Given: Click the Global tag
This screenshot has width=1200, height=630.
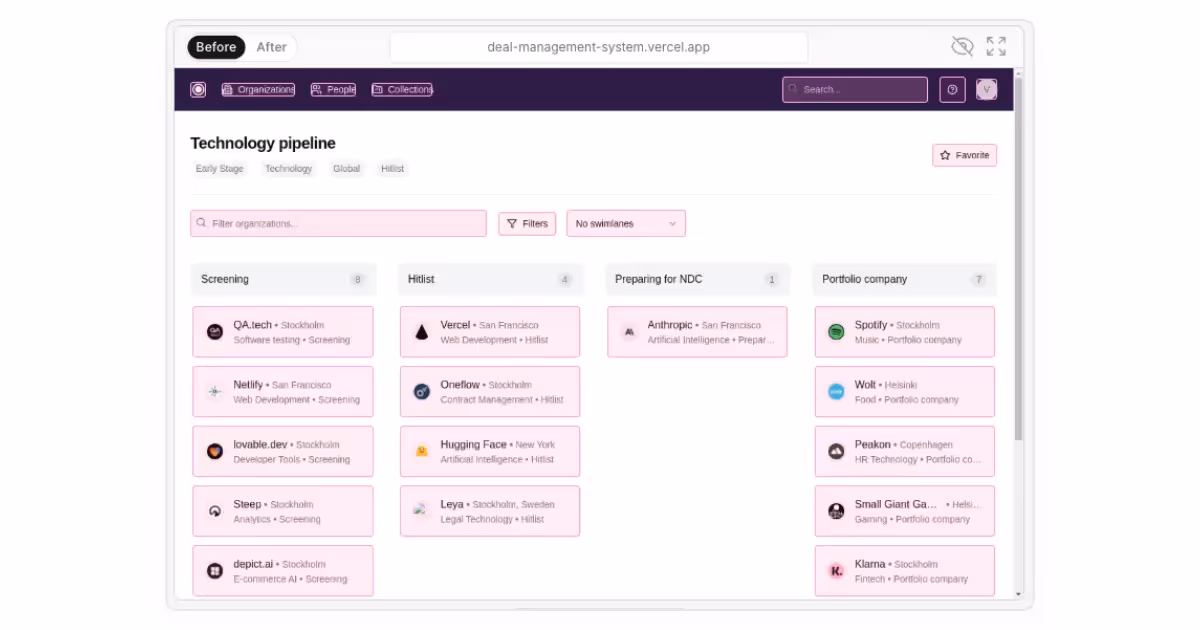Looking at the screenshot, I should pos(347,169).
